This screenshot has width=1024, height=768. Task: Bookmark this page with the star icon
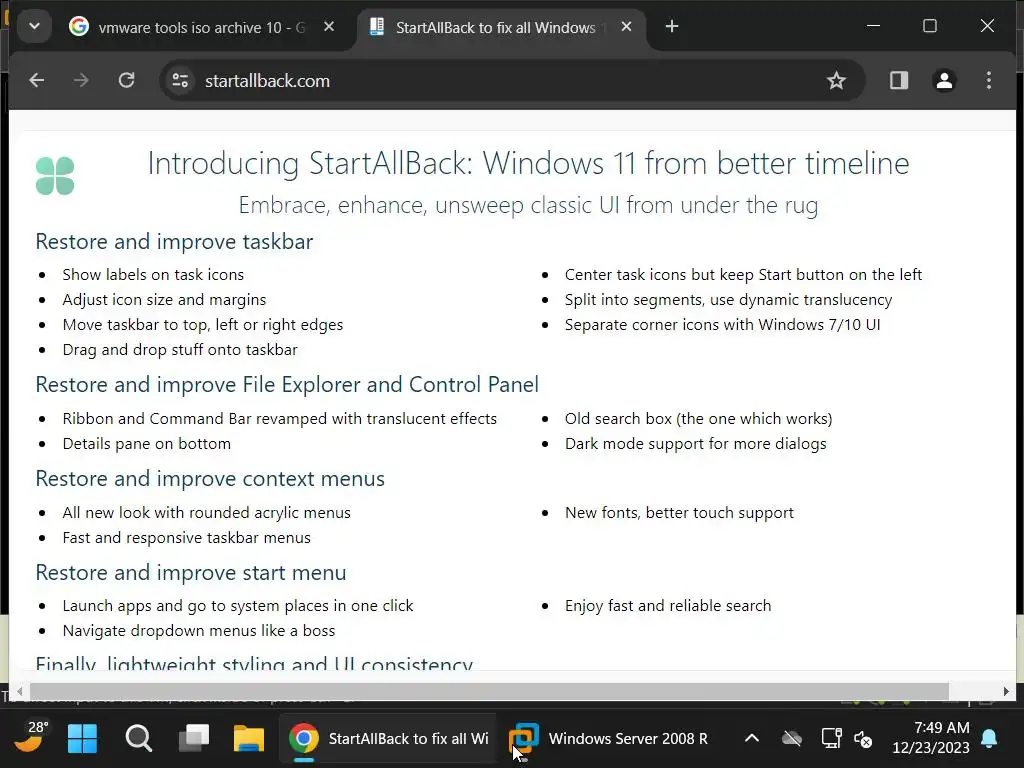(836, 80)
